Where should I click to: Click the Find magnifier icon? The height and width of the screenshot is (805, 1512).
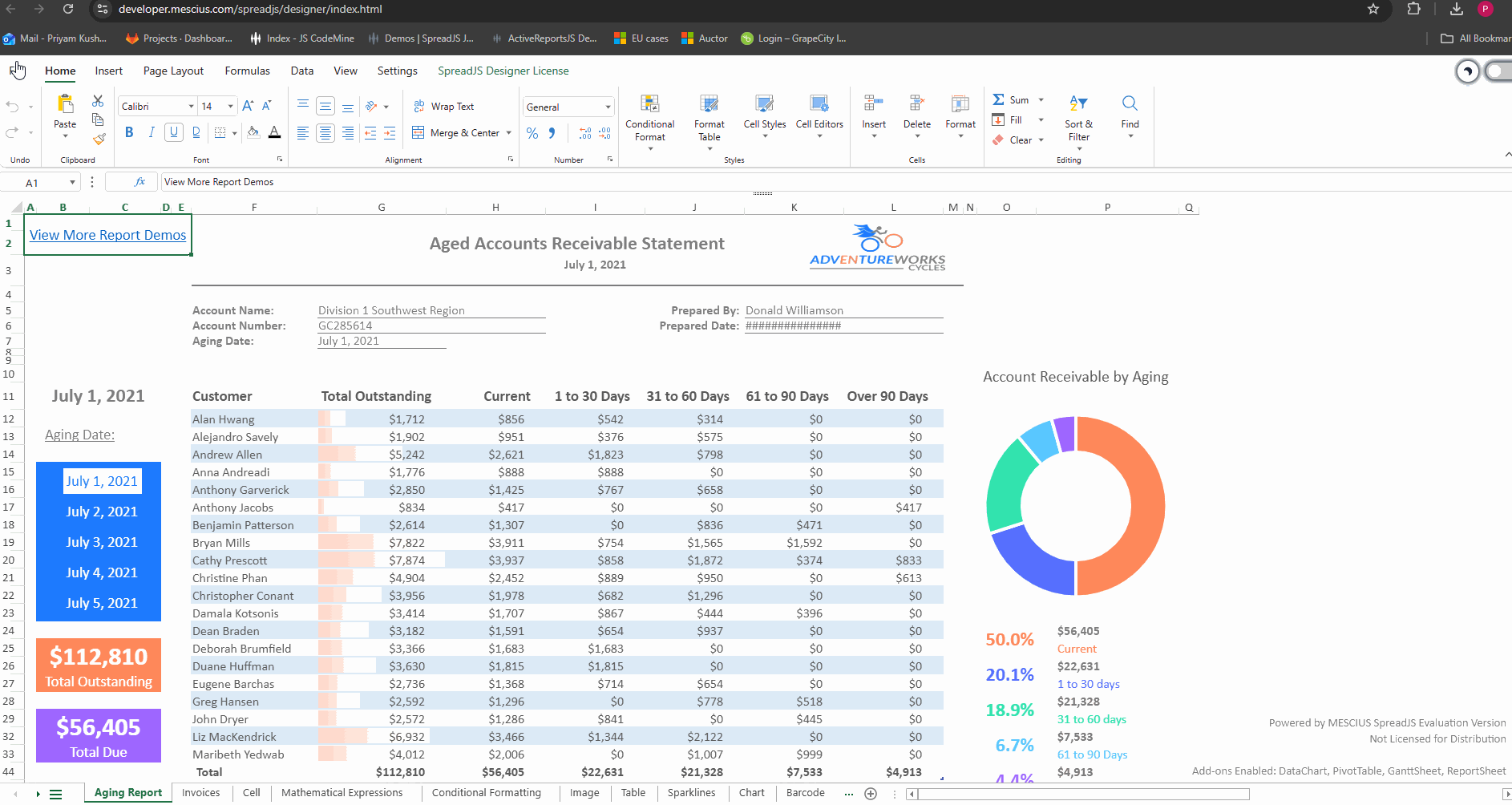click(x=1130, y=104)
